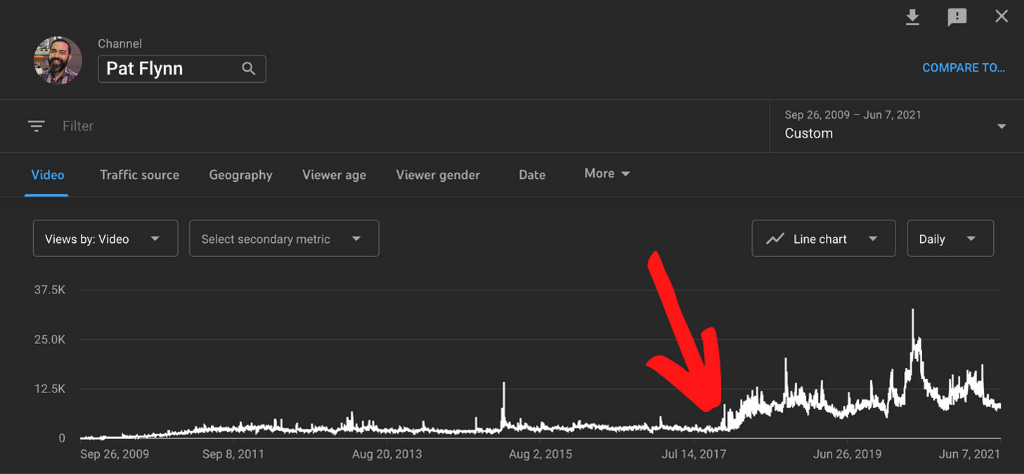Switch to the Traffic source tab
Screen dimensions: 1024x474
(139, 175)
